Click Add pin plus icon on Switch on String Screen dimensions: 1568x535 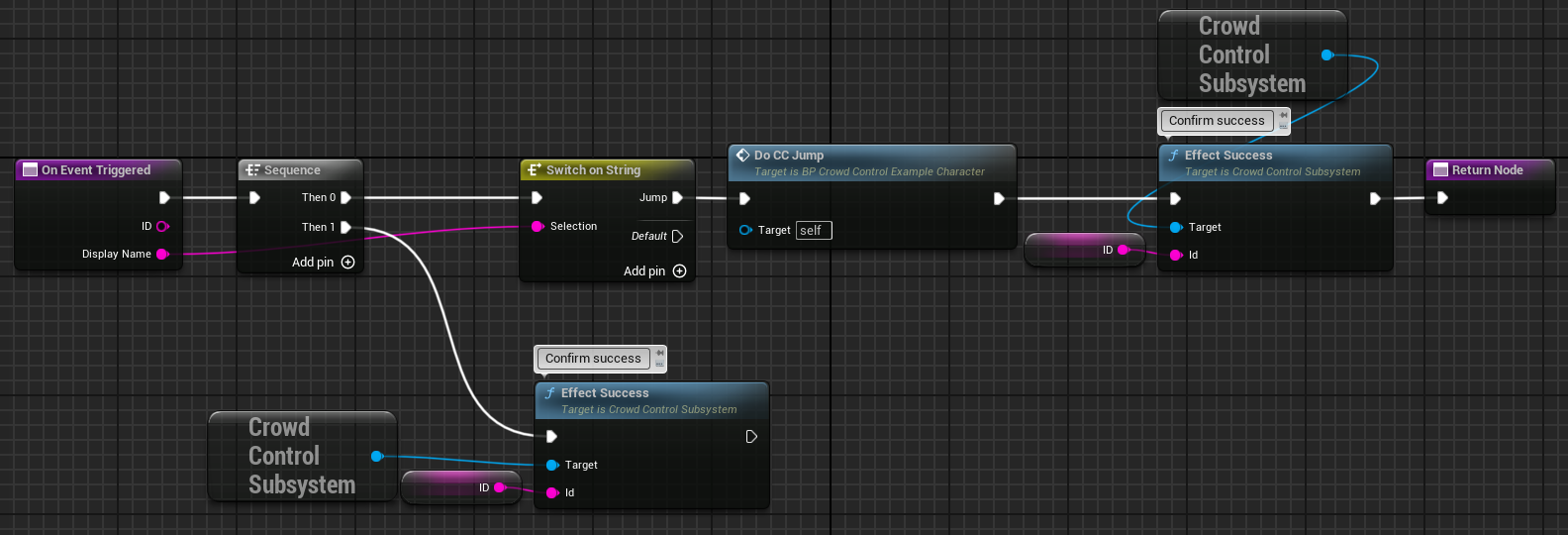pos(679,271)
